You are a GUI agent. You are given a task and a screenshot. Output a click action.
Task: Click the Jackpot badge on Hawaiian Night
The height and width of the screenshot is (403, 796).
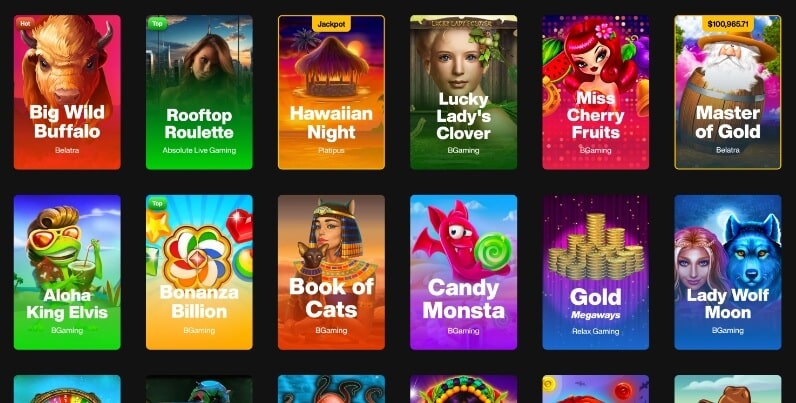tap(331, 24)
